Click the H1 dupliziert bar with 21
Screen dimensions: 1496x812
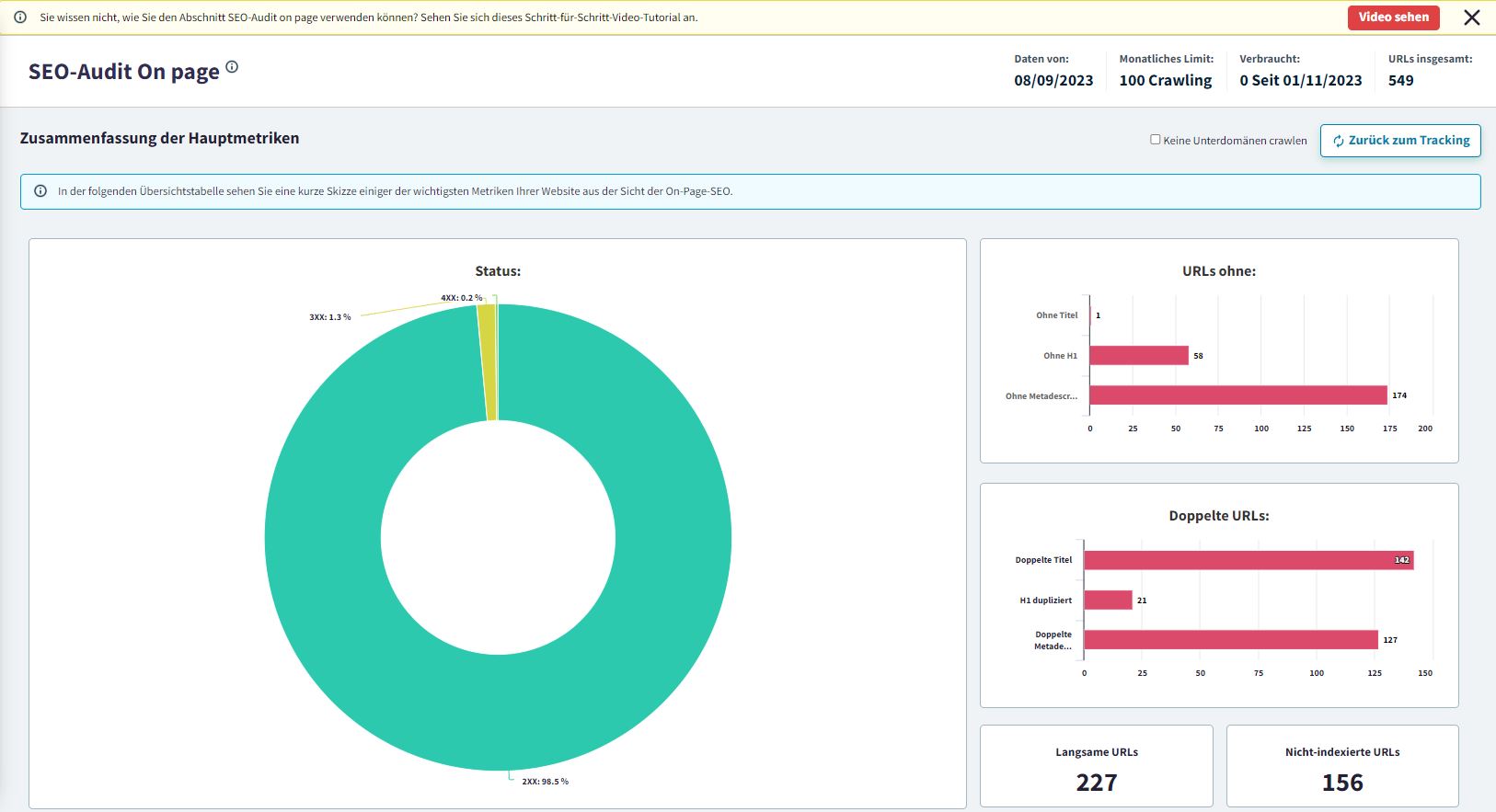[1108, 600]
